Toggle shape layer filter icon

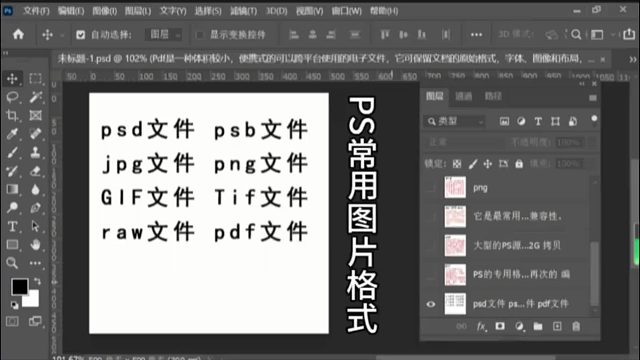click(555, 121)
